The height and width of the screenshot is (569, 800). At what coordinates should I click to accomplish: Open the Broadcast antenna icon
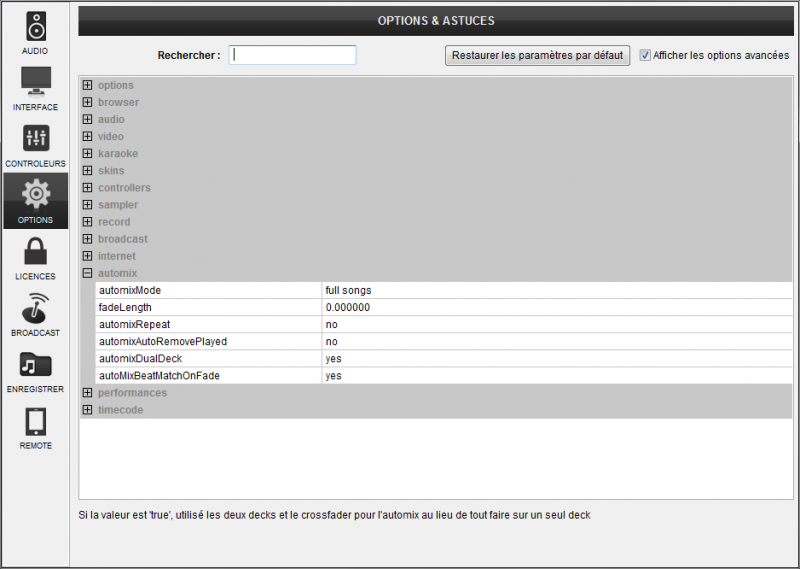click(x=35, y=308)
